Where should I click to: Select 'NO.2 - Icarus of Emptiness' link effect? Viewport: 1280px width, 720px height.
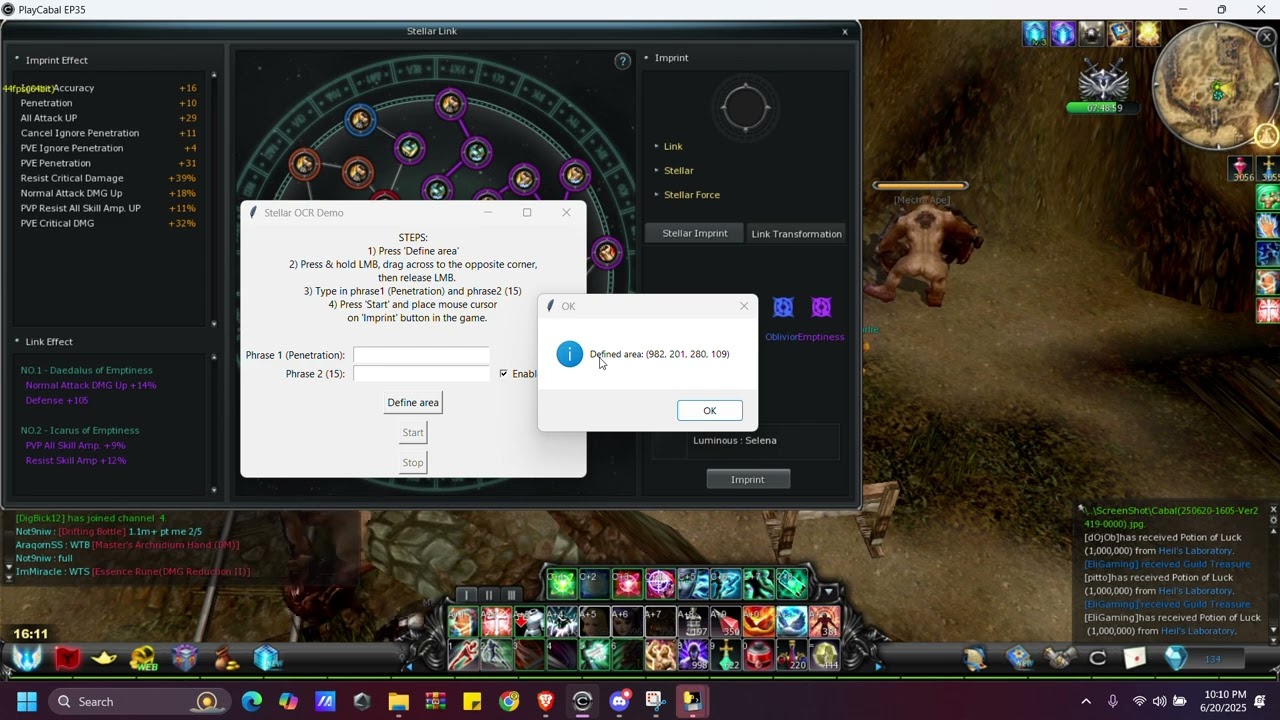(x=80, y=431)
